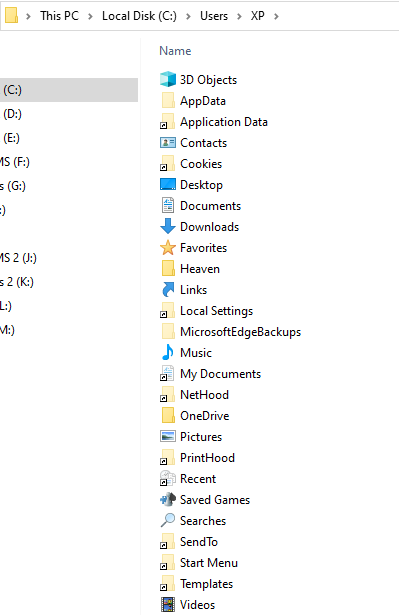Select the (C:) drive in navigation pane
Screen dimensions: 399x615
pyautogui.click(x=69, y=90)
